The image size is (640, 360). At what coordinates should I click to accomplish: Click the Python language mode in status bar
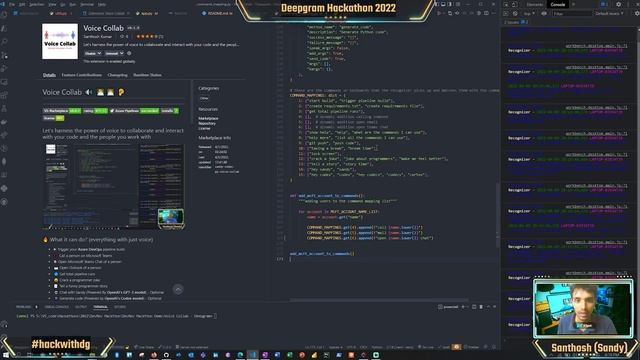tap(376, 347)
